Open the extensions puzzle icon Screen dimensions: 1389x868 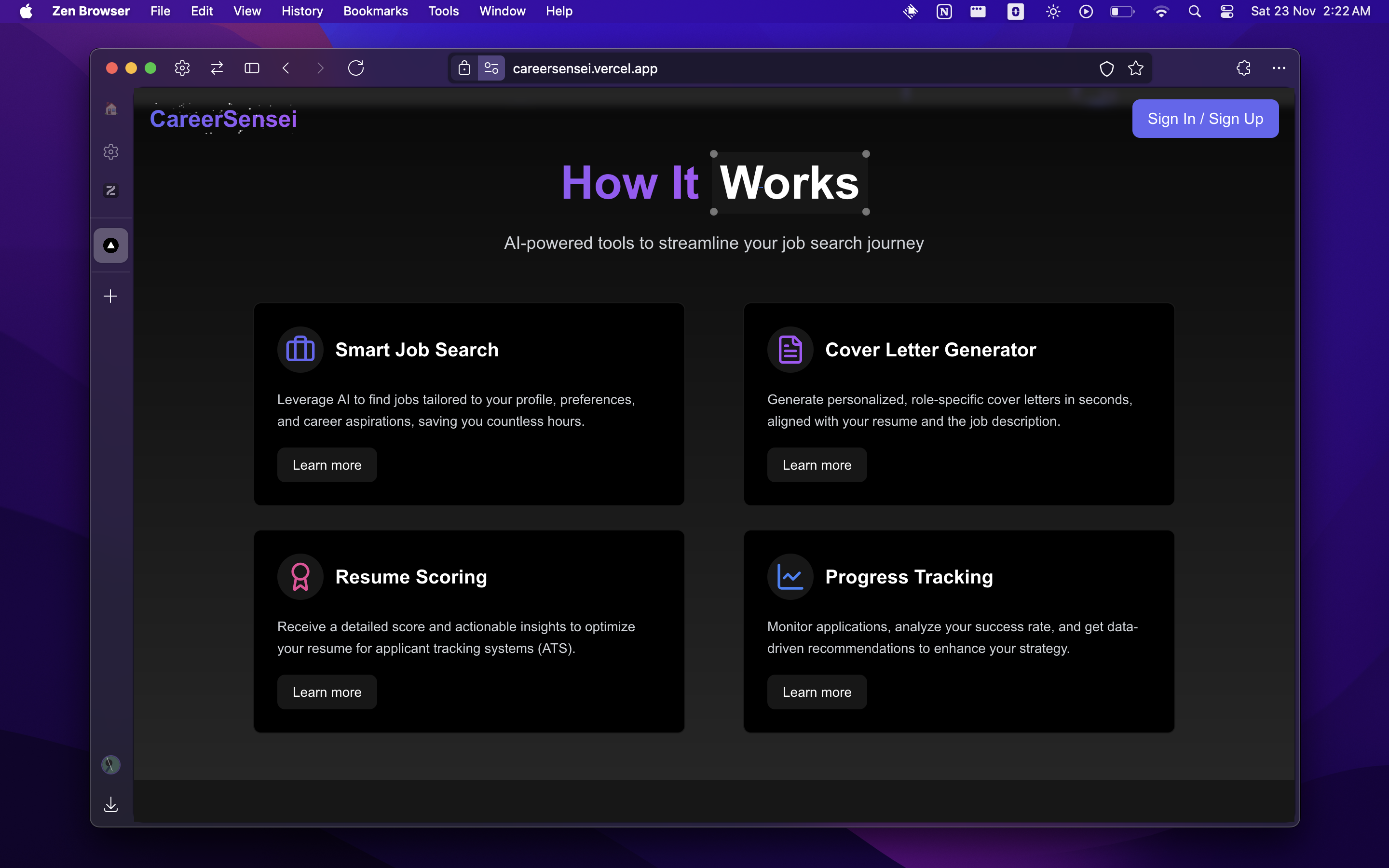click(1243, 68)
